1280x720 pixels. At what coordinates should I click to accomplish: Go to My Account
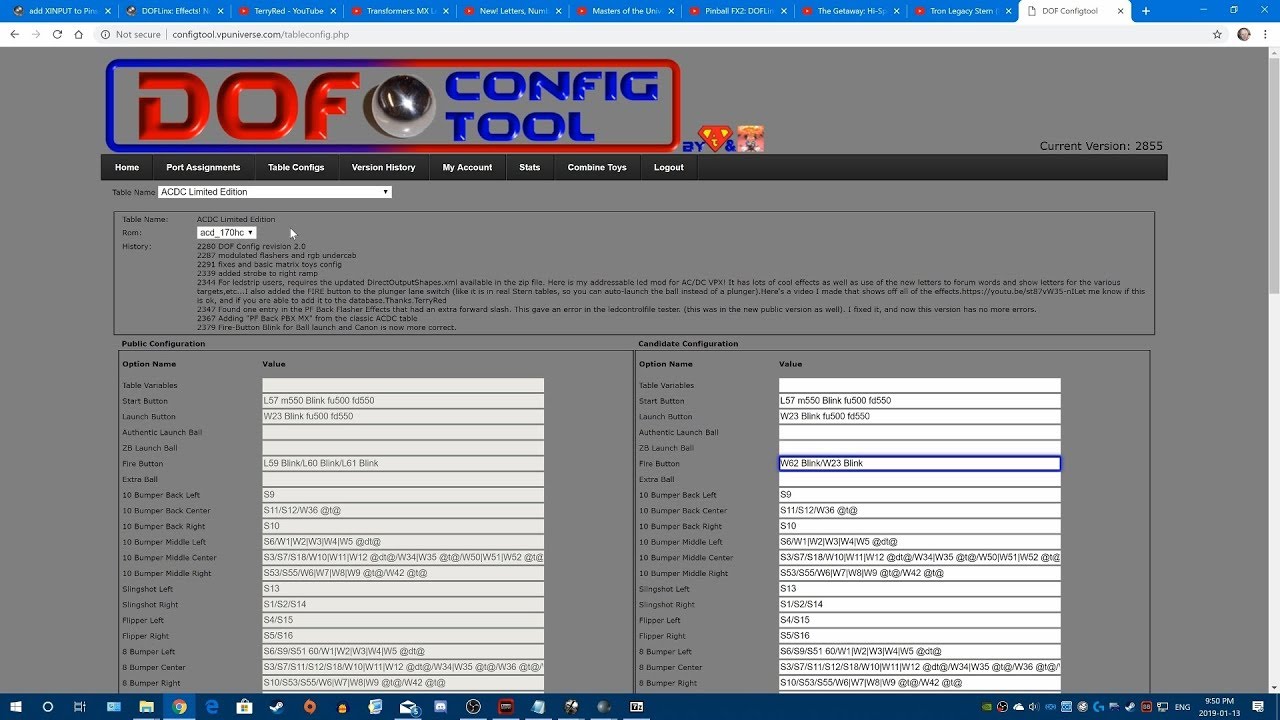click(x=467, y=167)
